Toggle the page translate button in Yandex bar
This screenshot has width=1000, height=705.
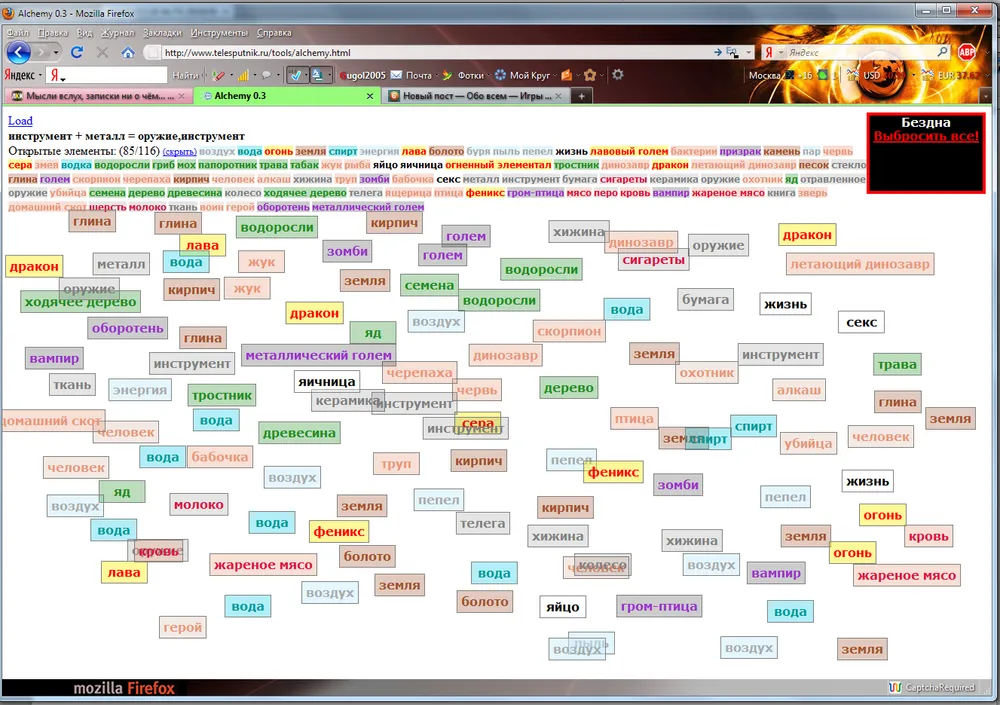[319, 75]
